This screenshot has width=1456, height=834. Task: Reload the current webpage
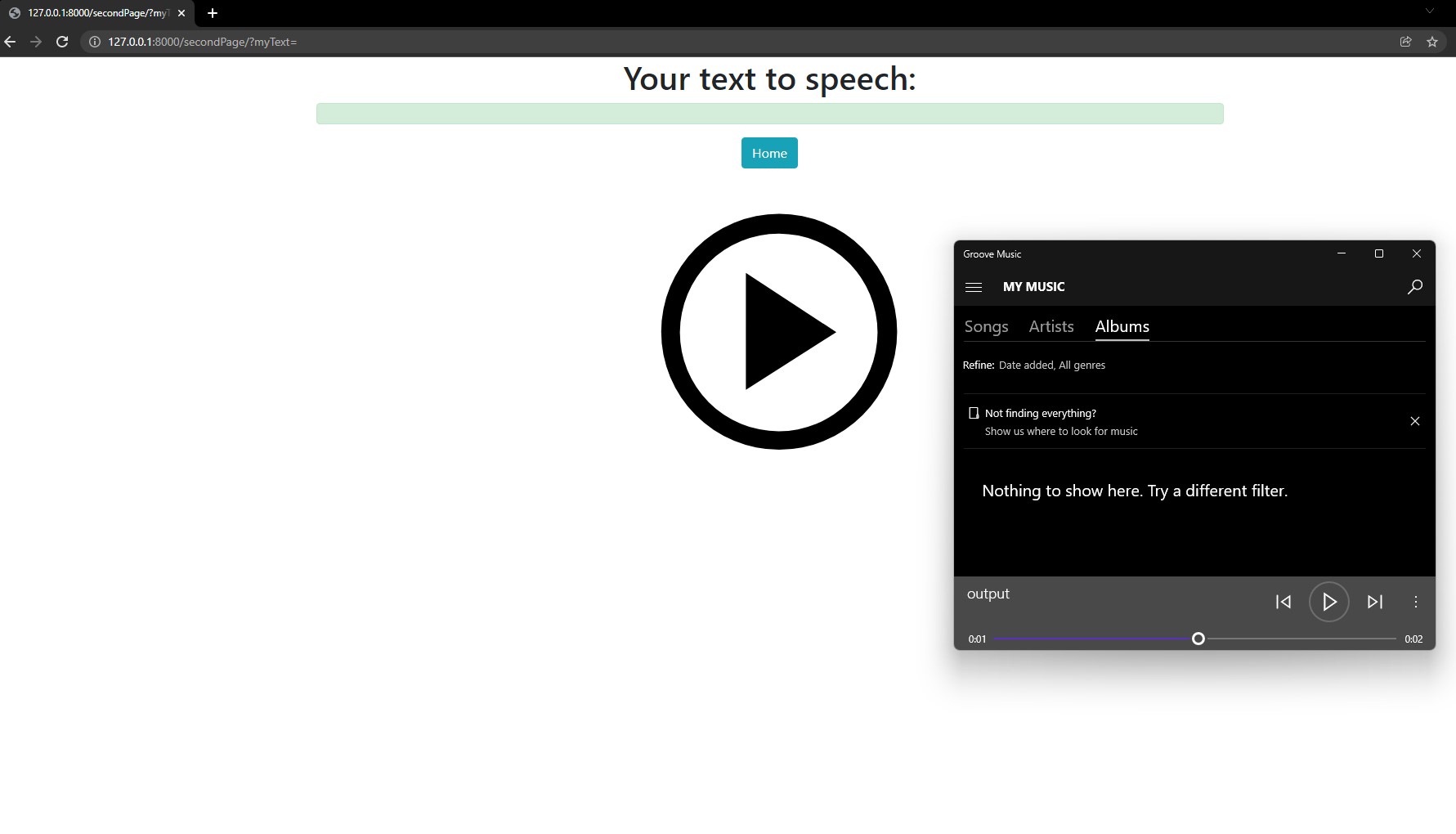(62, 42)
